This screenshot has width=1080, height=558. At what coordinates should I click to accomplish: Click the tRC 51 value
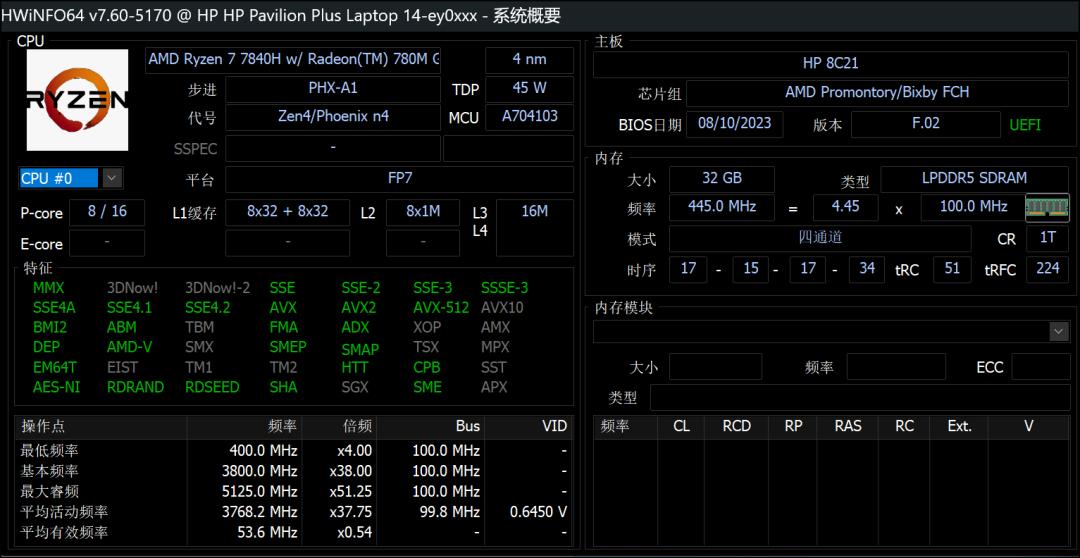(x=952, y=269)
